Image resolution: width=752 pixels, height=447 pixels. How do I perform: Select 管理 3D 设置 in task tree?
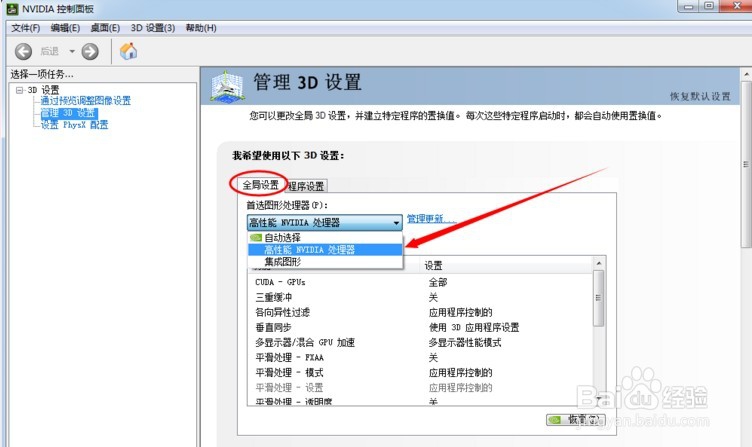pos(69,113)
